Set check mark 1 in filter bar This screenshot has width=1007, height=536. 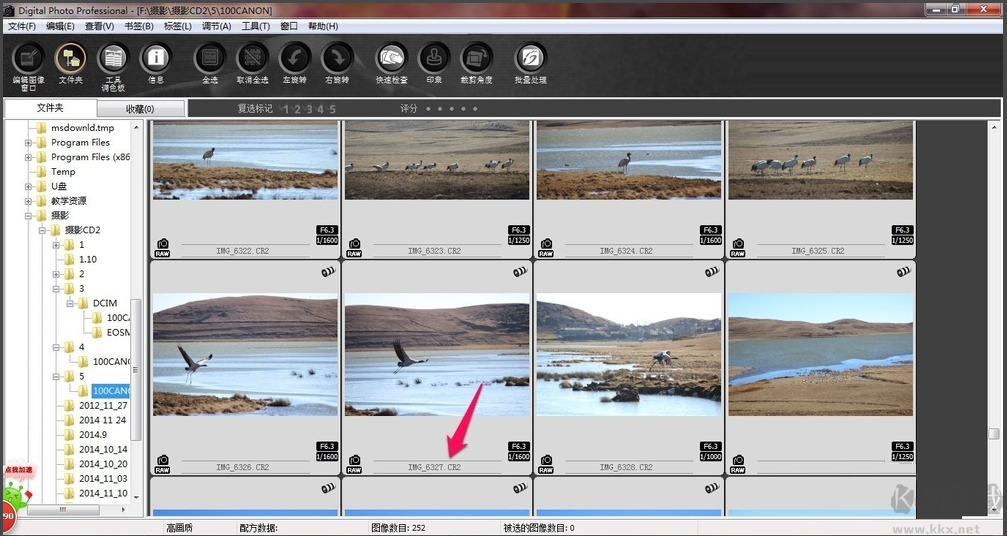286,109
